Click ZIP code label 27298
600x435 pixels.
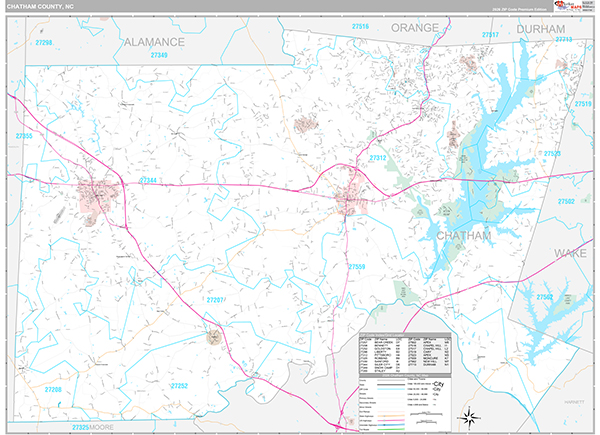[44, 42]
